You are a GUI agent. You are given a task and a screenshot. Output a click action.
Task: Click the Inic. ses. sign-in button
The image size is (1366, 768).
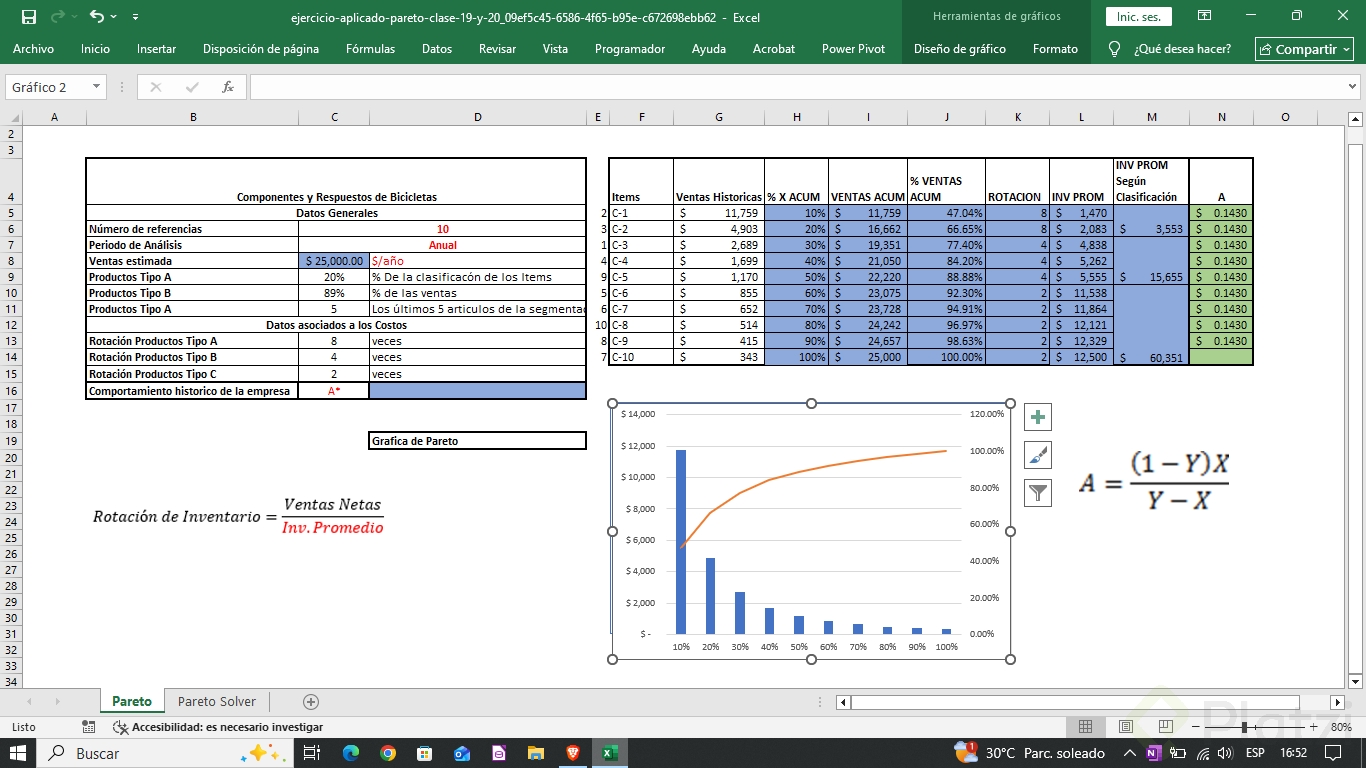click(1138, 17)
